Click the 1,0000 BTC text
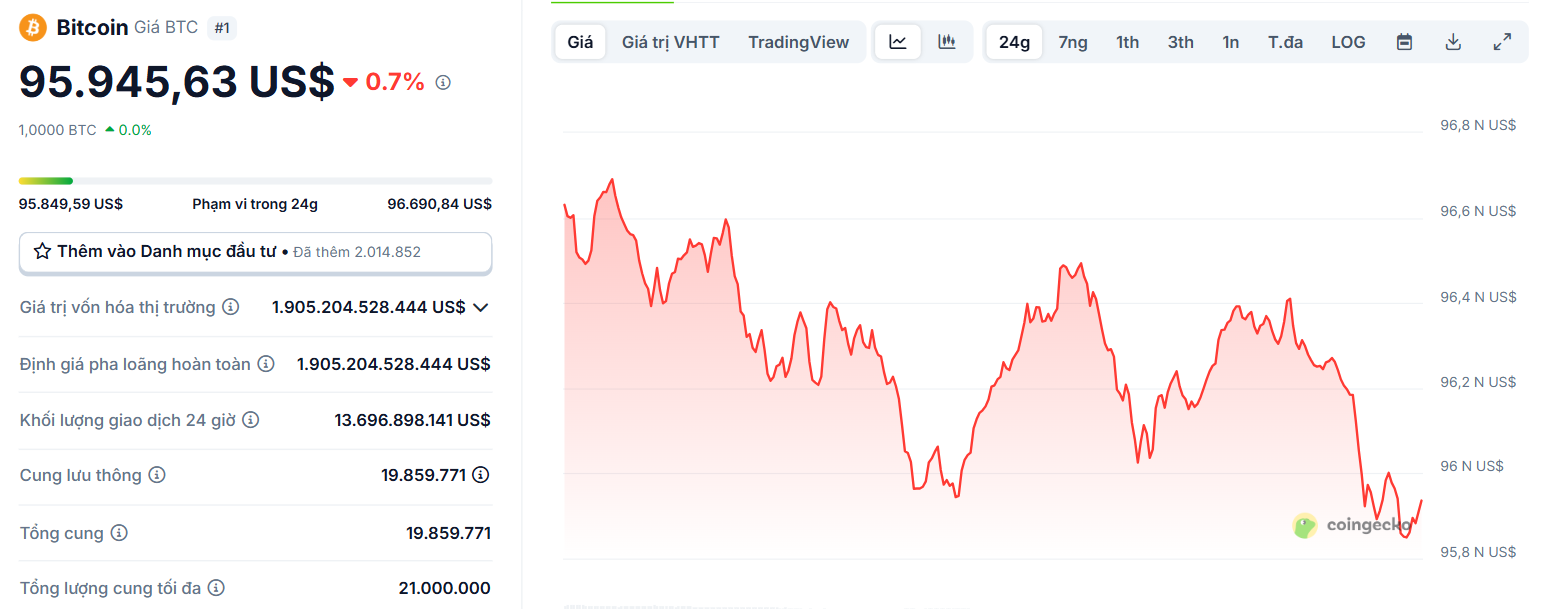This screenshot has height=609, width=1541. pos(58,130)
